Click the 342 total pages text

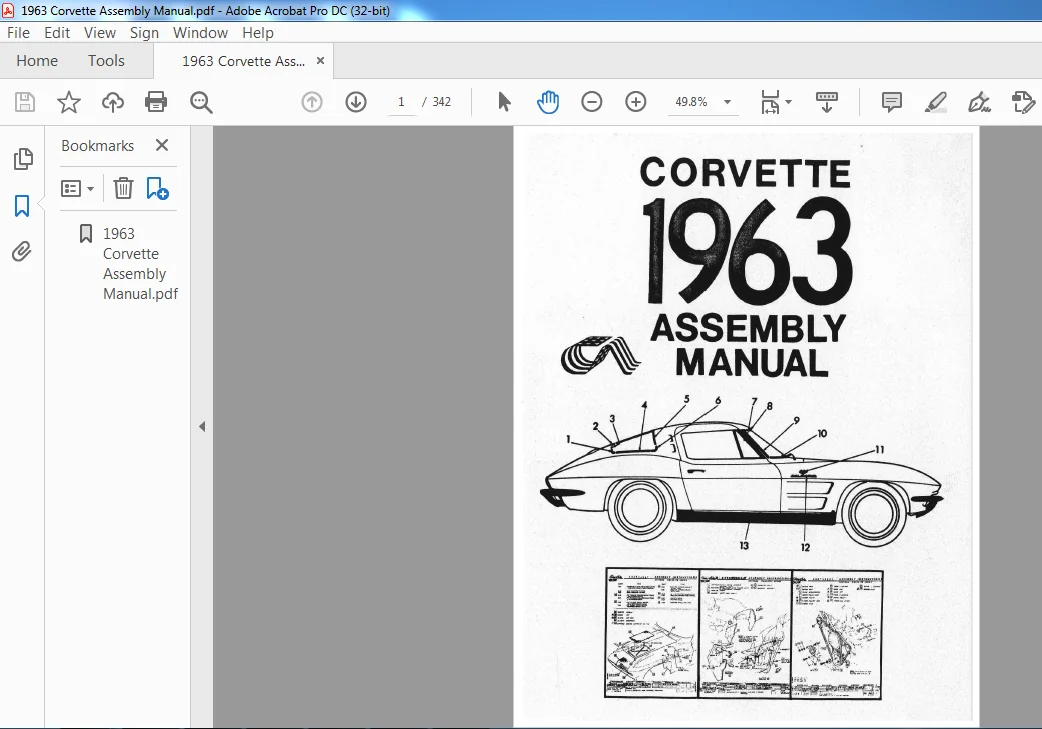point(441,102)
